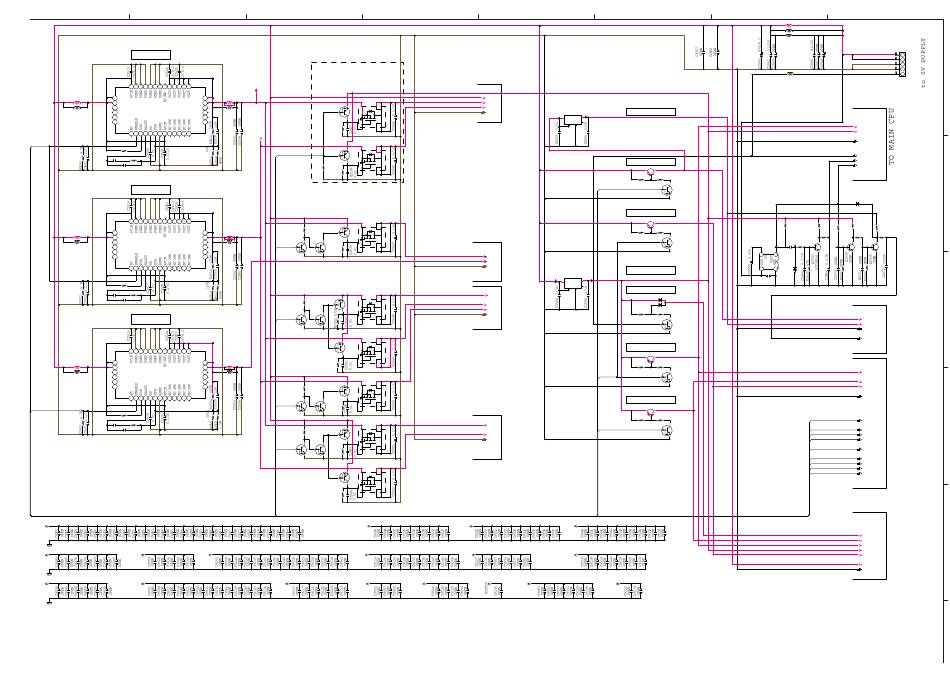Select the lower transistor inside the dashed box
The width and height of the screenshot is (950, 695).
click(x=344, y=155)
